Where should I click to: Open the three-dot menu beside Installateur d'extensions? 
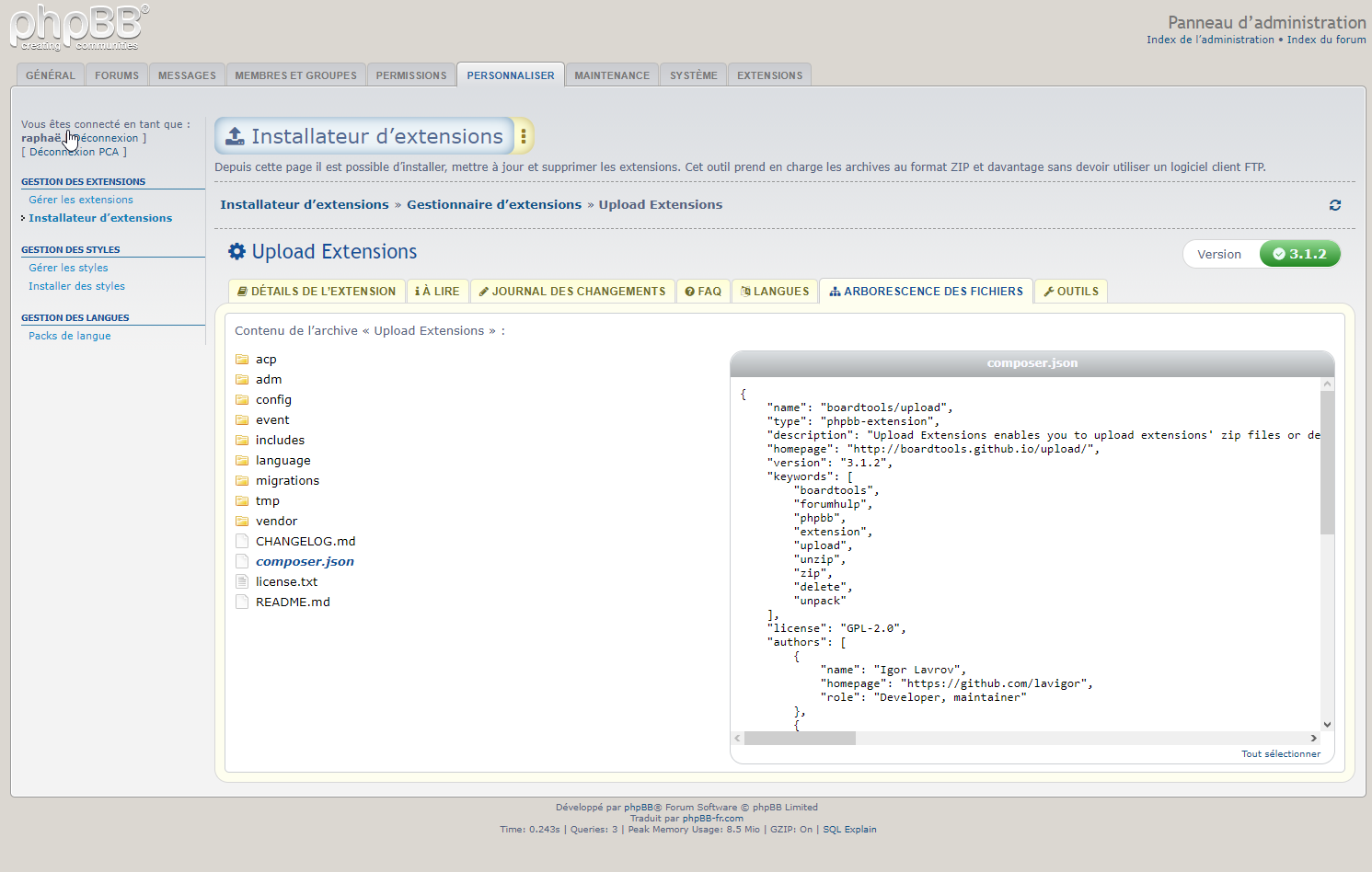[x=524, y=136]
